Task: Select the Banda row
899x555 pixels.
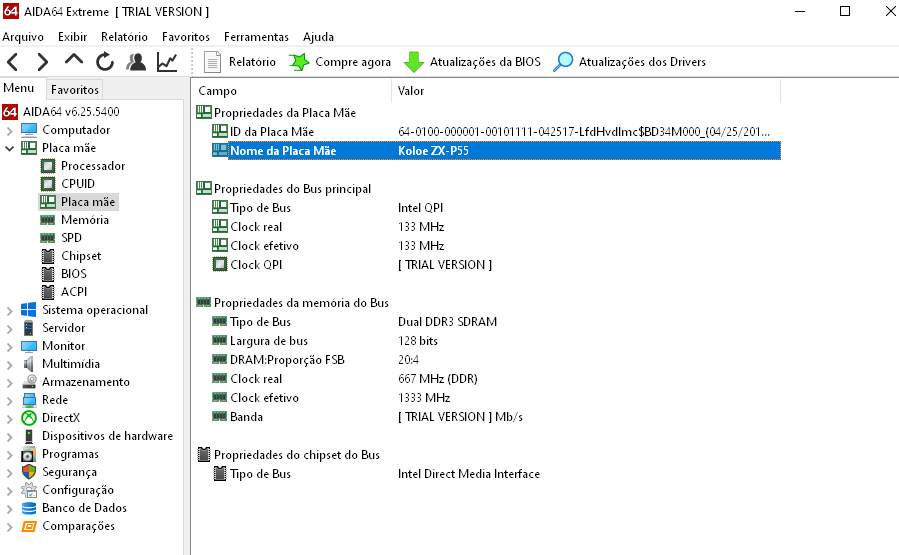Action: click(496, 417)
